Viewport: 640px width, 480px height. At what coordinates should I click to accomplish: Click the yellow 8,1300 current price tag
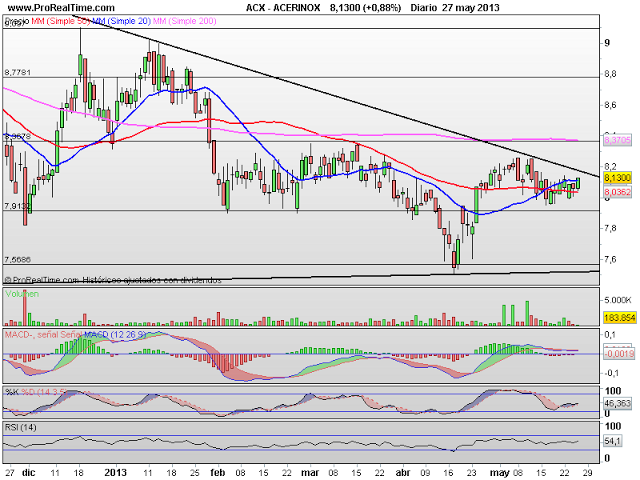618,178
